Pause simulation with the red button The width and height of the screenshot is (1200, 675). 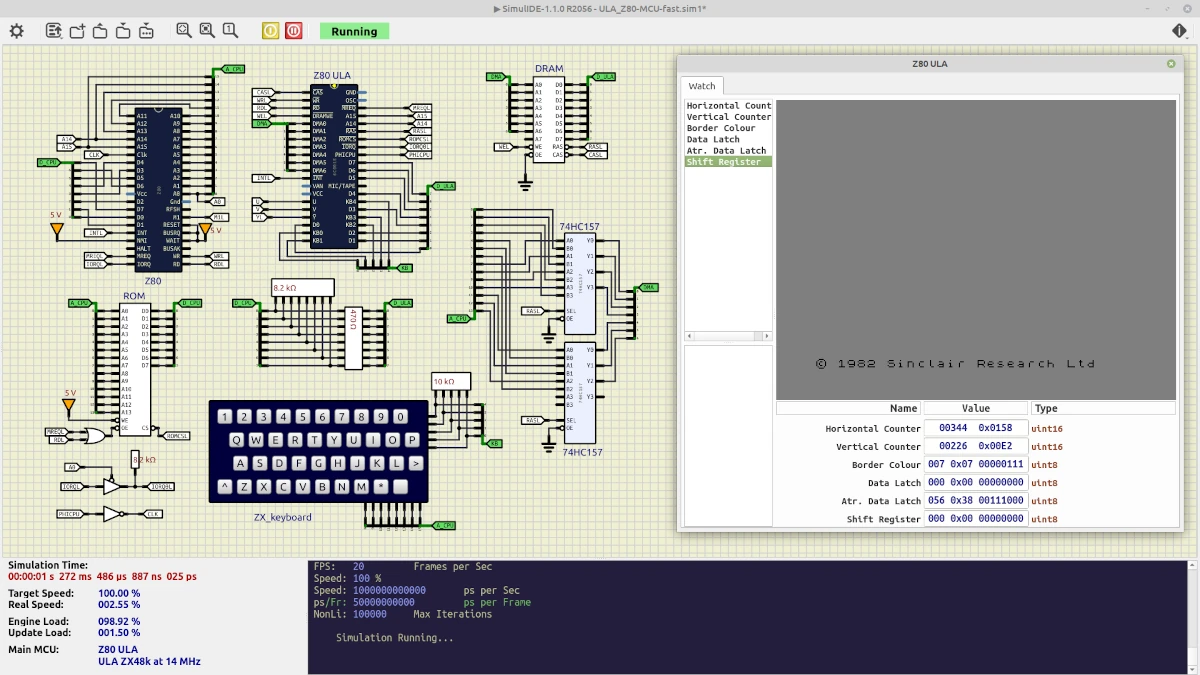click(293, 31)
